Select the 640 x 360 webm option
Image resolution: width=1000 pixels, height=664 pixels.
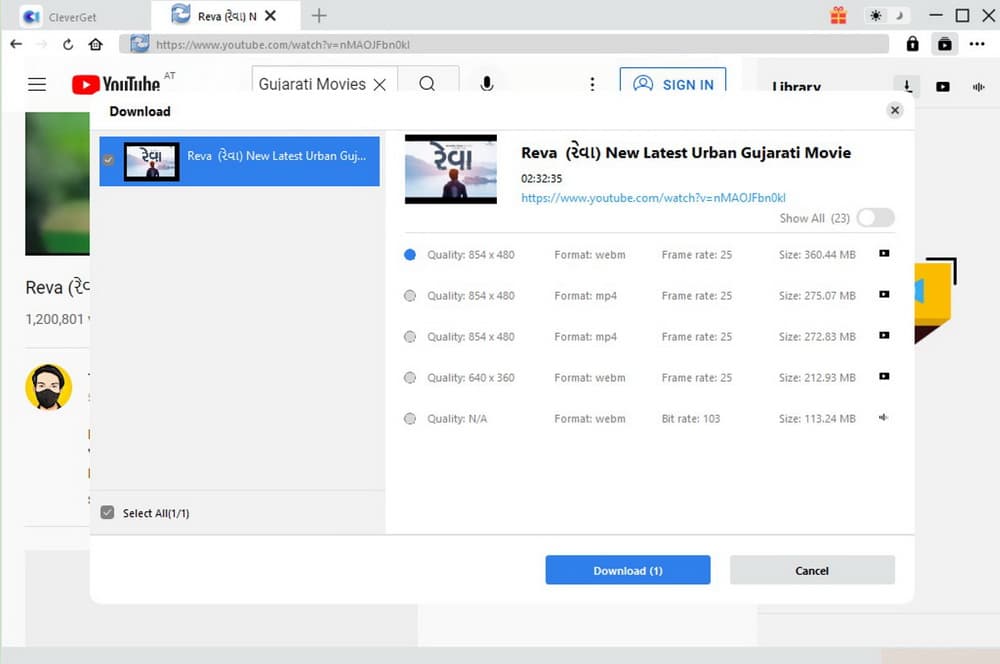point(410,378)
